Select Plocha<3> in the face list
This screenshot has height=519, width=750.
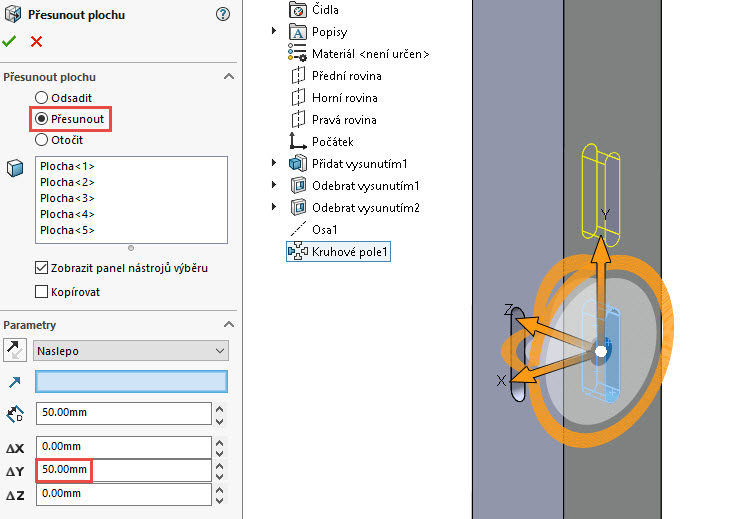67,198
